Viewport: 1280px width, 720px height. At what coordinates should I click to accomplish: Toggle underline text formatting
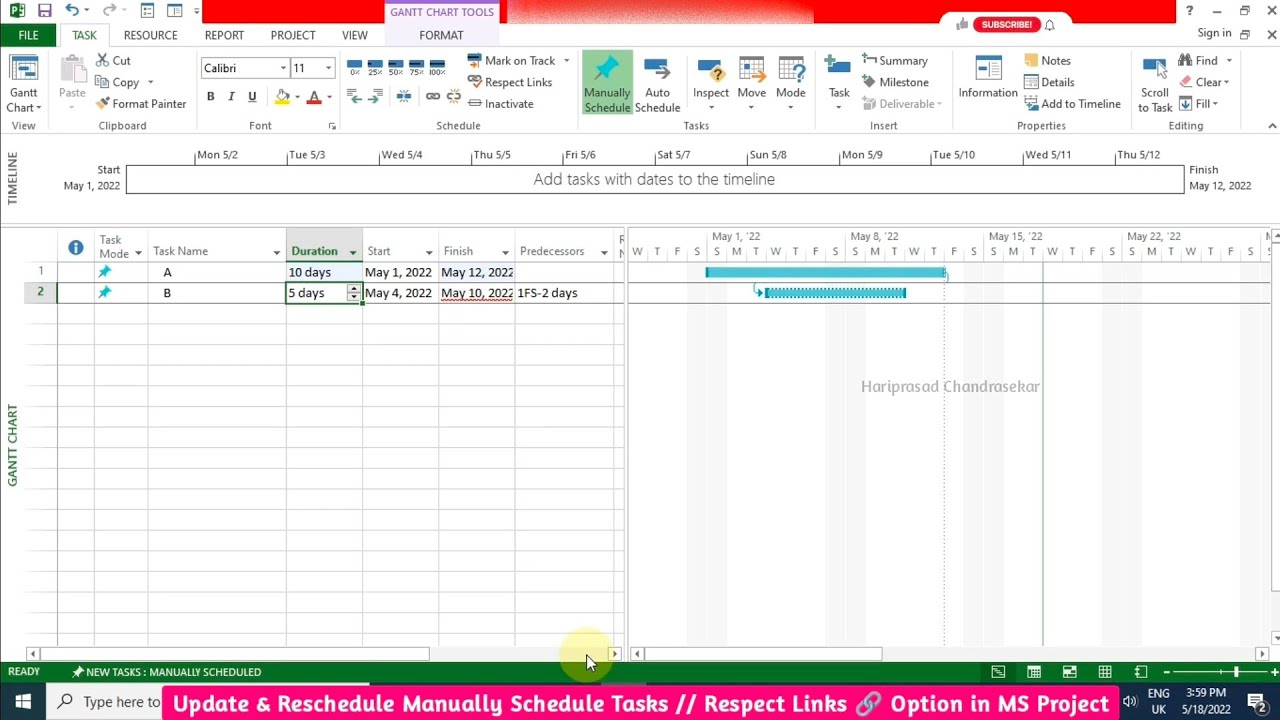point(252,96)
